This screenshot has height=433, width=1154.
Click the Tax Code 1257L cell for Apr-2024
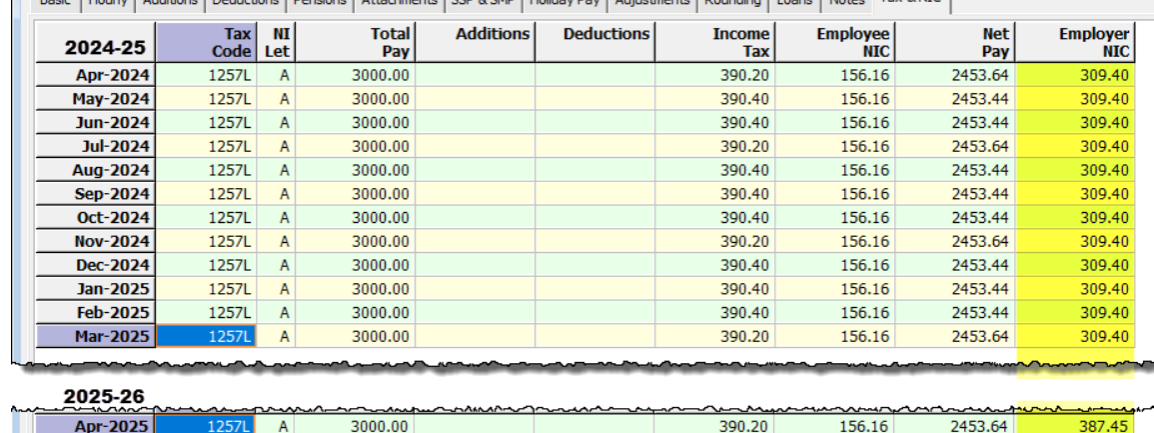(x=206, y=75)
